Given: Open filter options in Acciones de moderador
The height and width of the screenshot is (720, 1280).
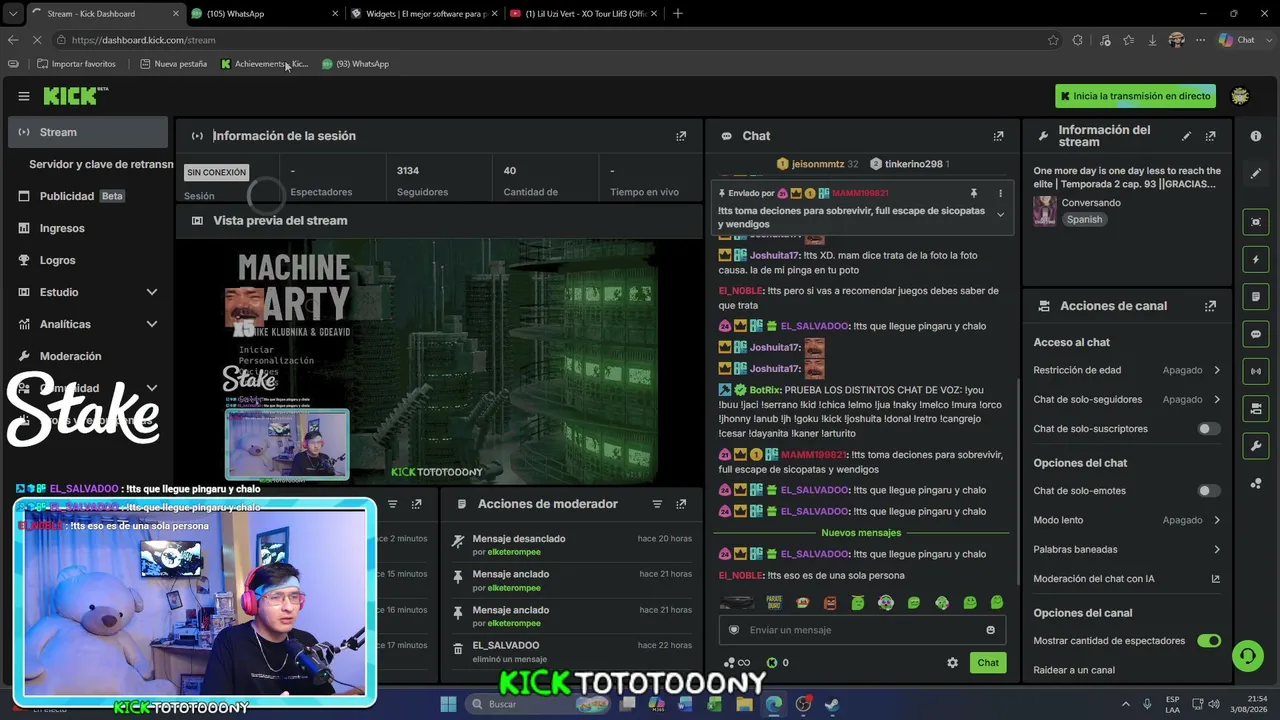Looking at the screenshot, I should click(657, 504).
